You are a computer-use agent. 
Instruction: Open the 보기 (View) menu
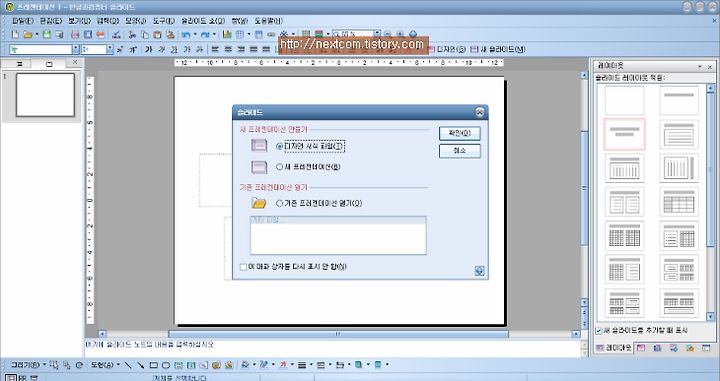79,21
